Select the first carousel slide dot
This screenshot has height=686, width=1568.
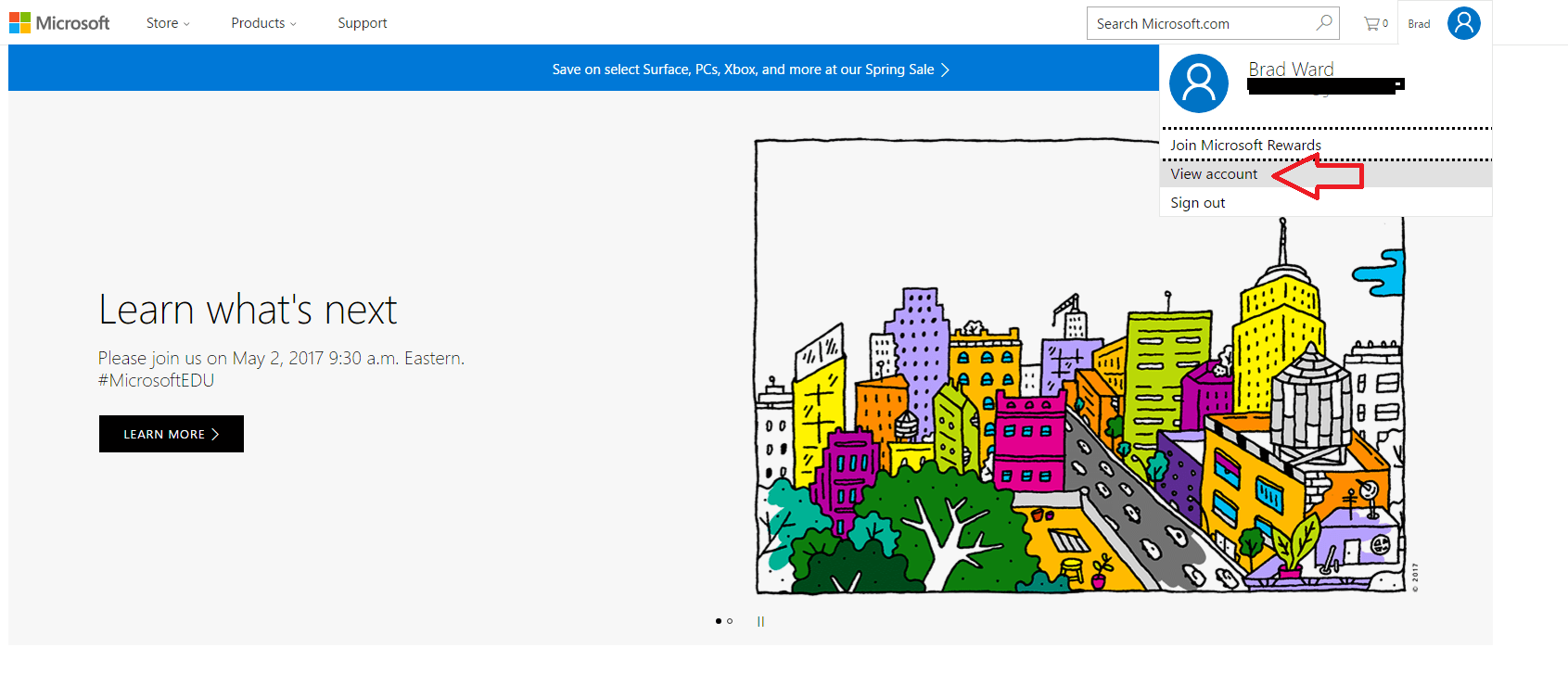pos(718,621)
